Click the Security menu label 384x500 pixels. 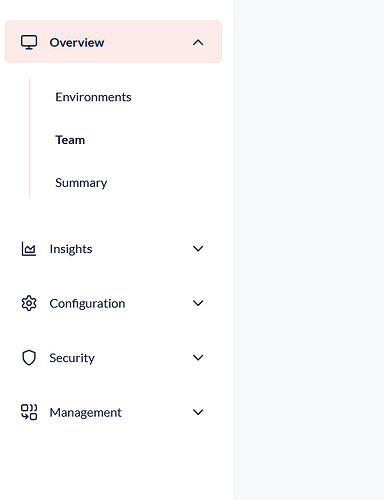[72, 358]
